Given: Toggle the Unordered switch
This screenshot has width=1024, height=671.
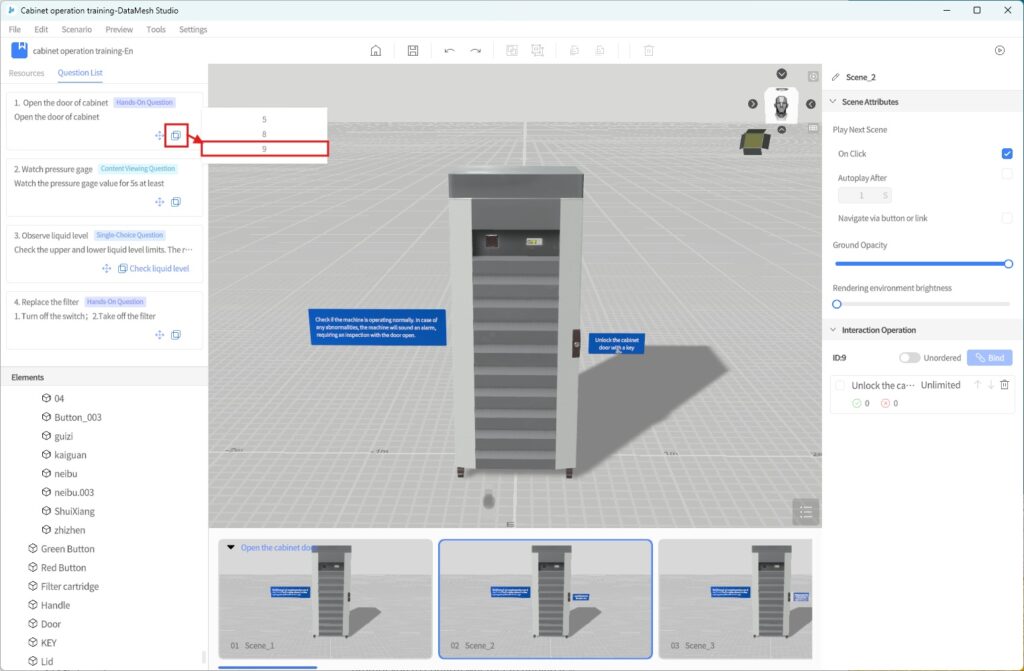Looking at the screenshot, I should pos(909,358).
